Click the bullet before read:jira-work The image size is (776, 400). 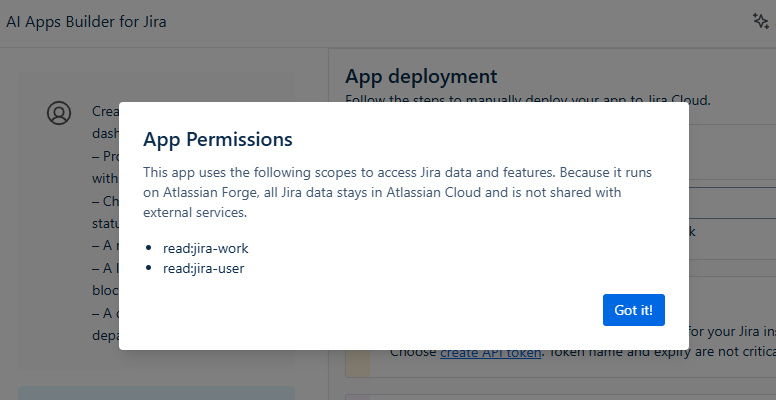click(151, 247)
